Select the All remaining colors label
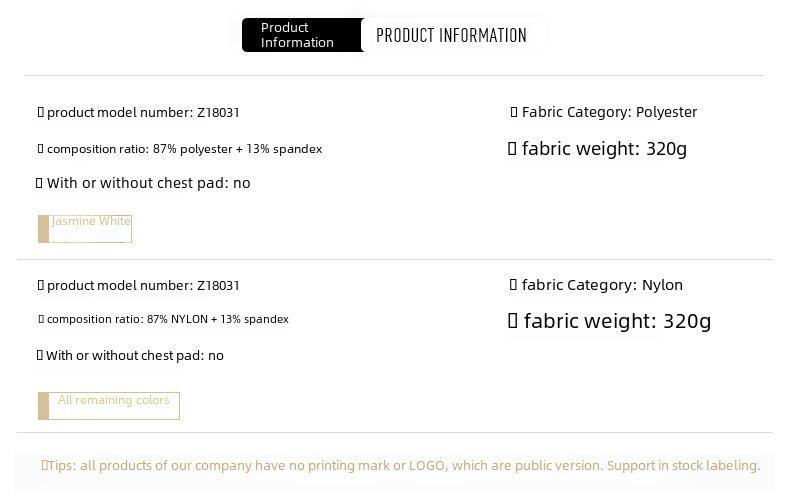 113,400
